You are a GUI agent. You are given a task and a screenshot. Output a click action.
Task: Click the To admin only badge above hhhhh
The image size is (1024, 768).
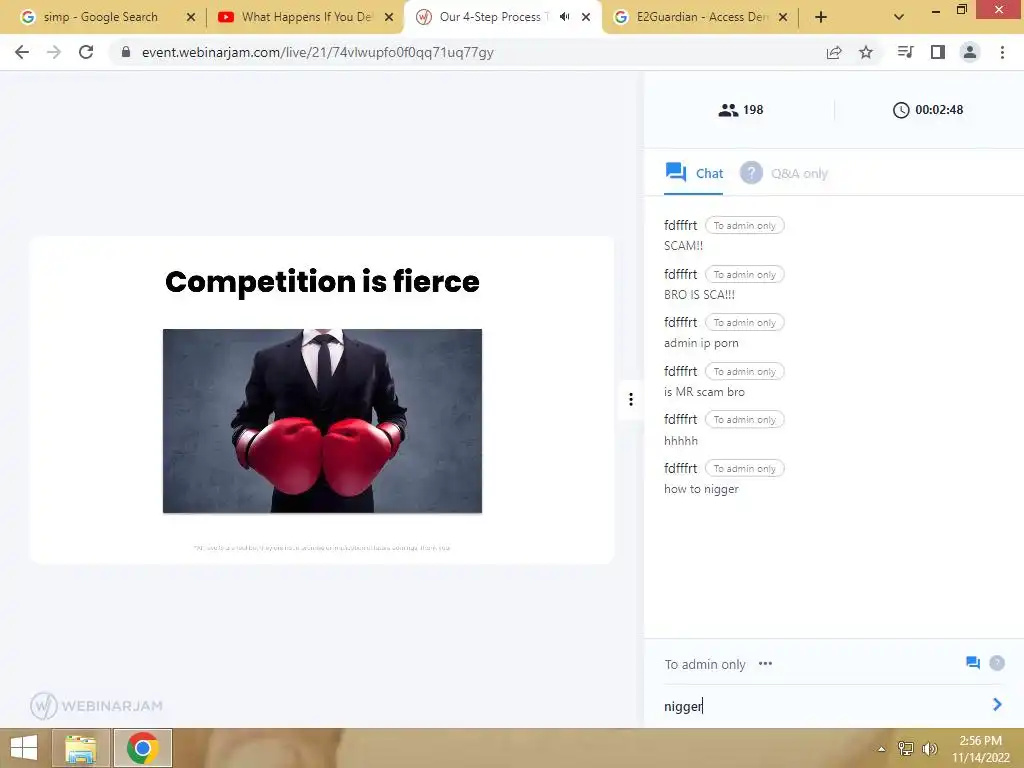(744, 420)
